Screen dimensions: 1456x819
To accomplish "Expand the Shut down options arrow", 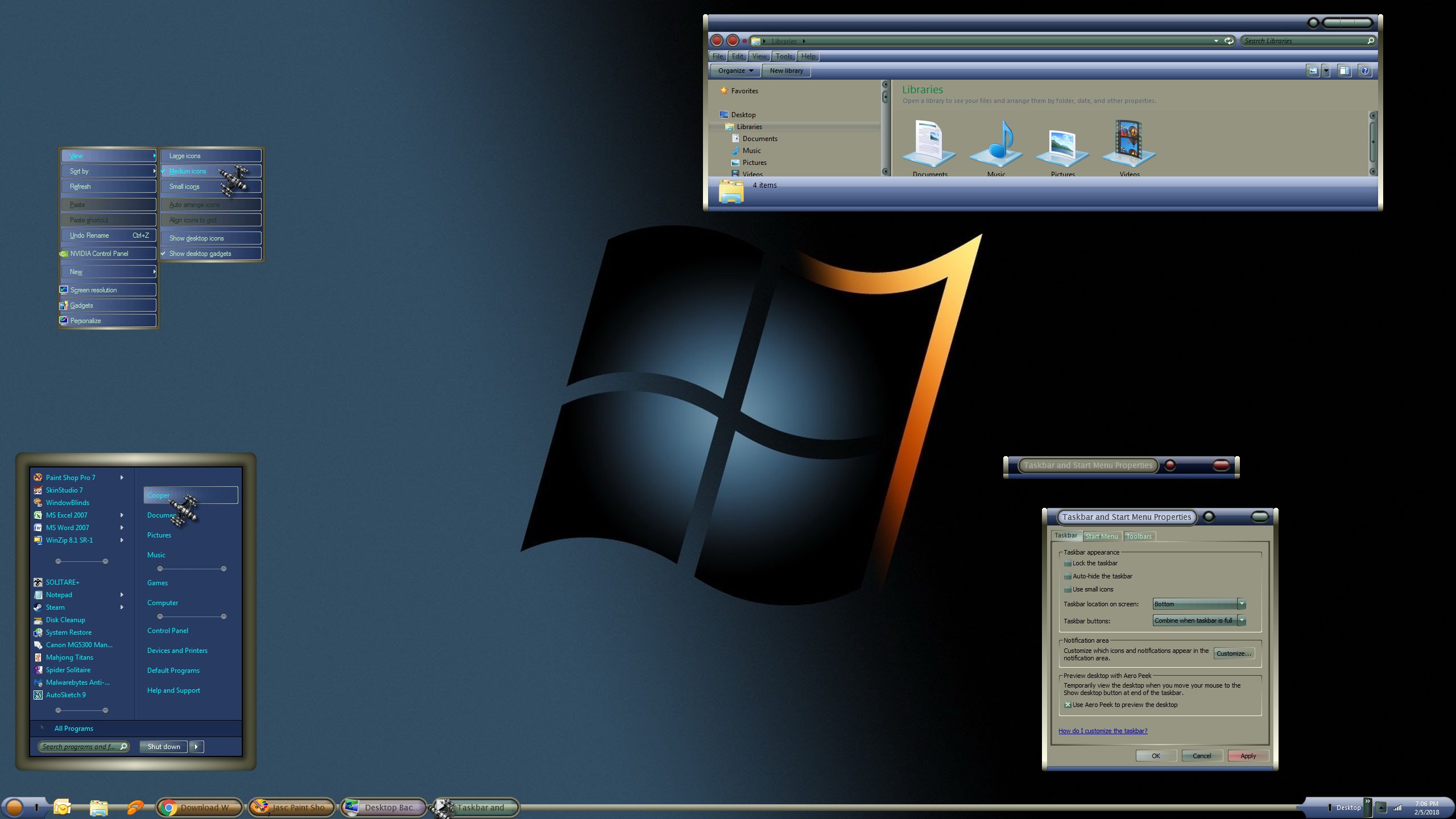I will pos(196,747).
